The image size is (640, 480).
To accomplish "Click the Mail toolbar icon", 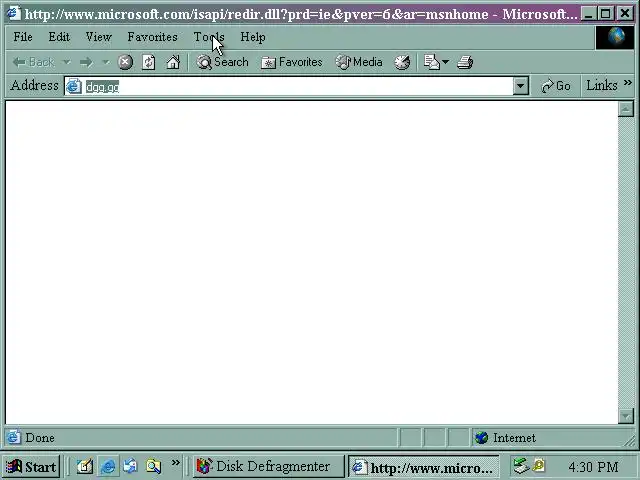I will coord(431,62).
